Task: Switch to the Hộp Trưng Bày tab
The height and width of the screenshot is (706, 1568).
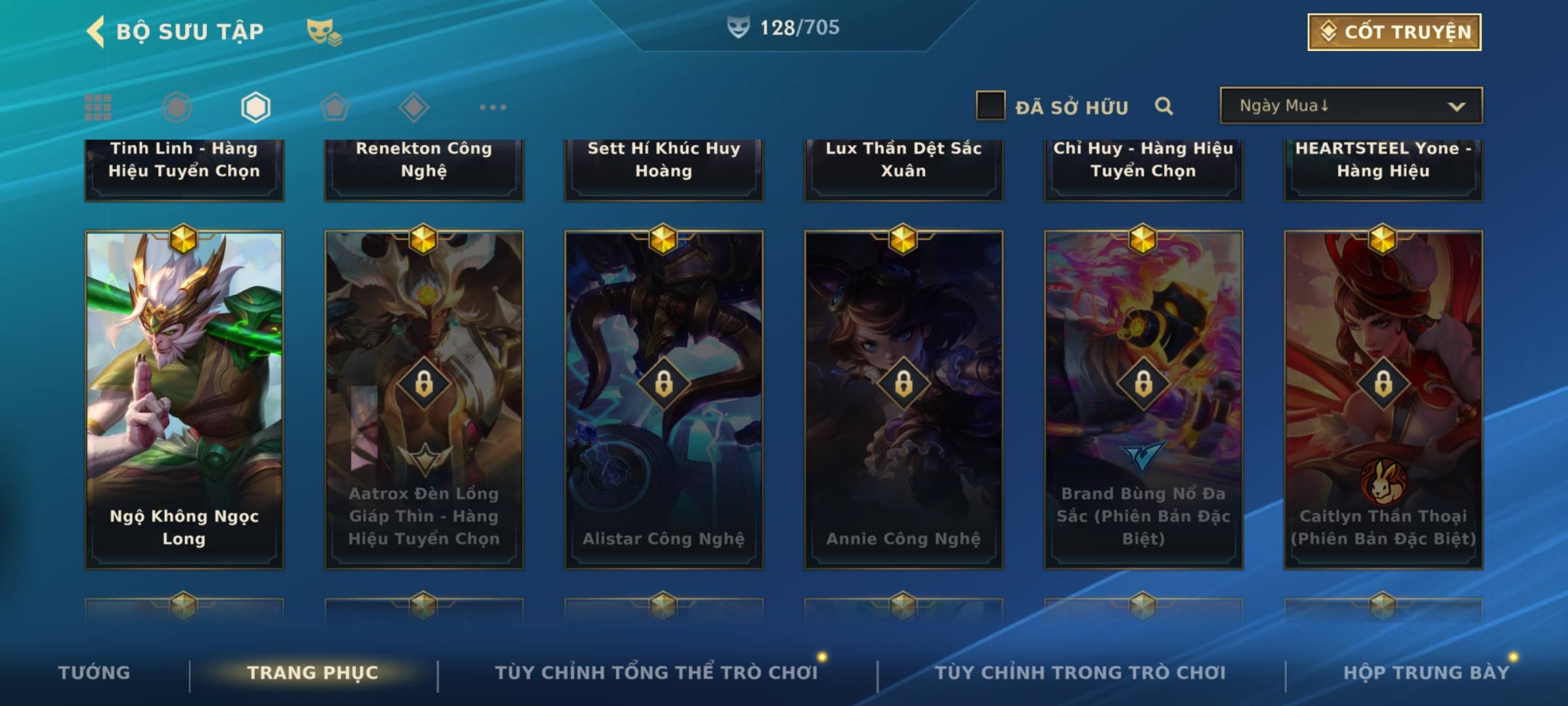Action: pos(1426,673)
